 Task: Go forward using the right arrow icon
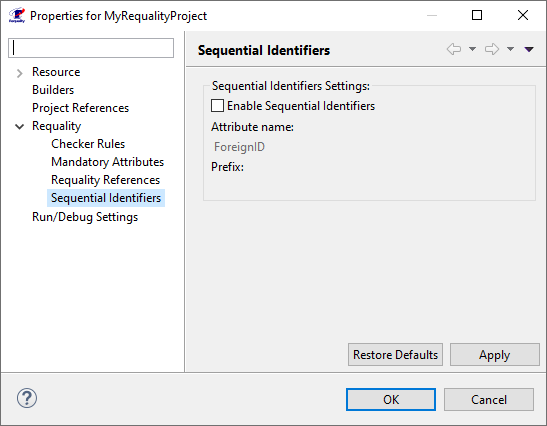pos(492,49)
